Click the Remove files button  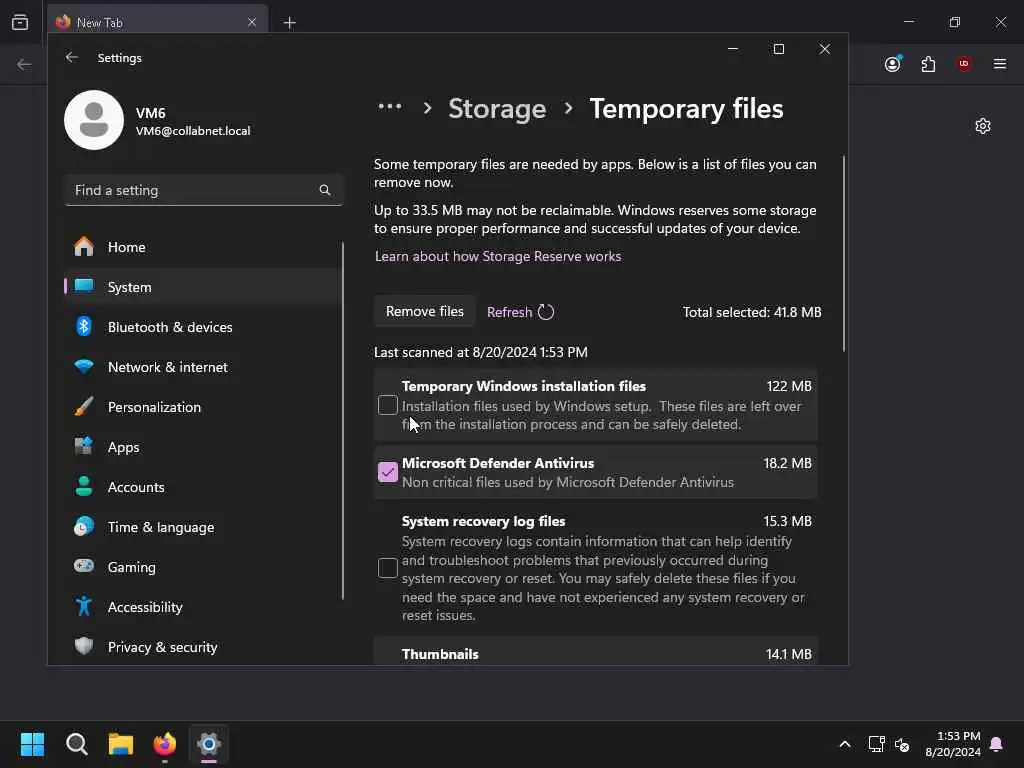coord(424,312)
